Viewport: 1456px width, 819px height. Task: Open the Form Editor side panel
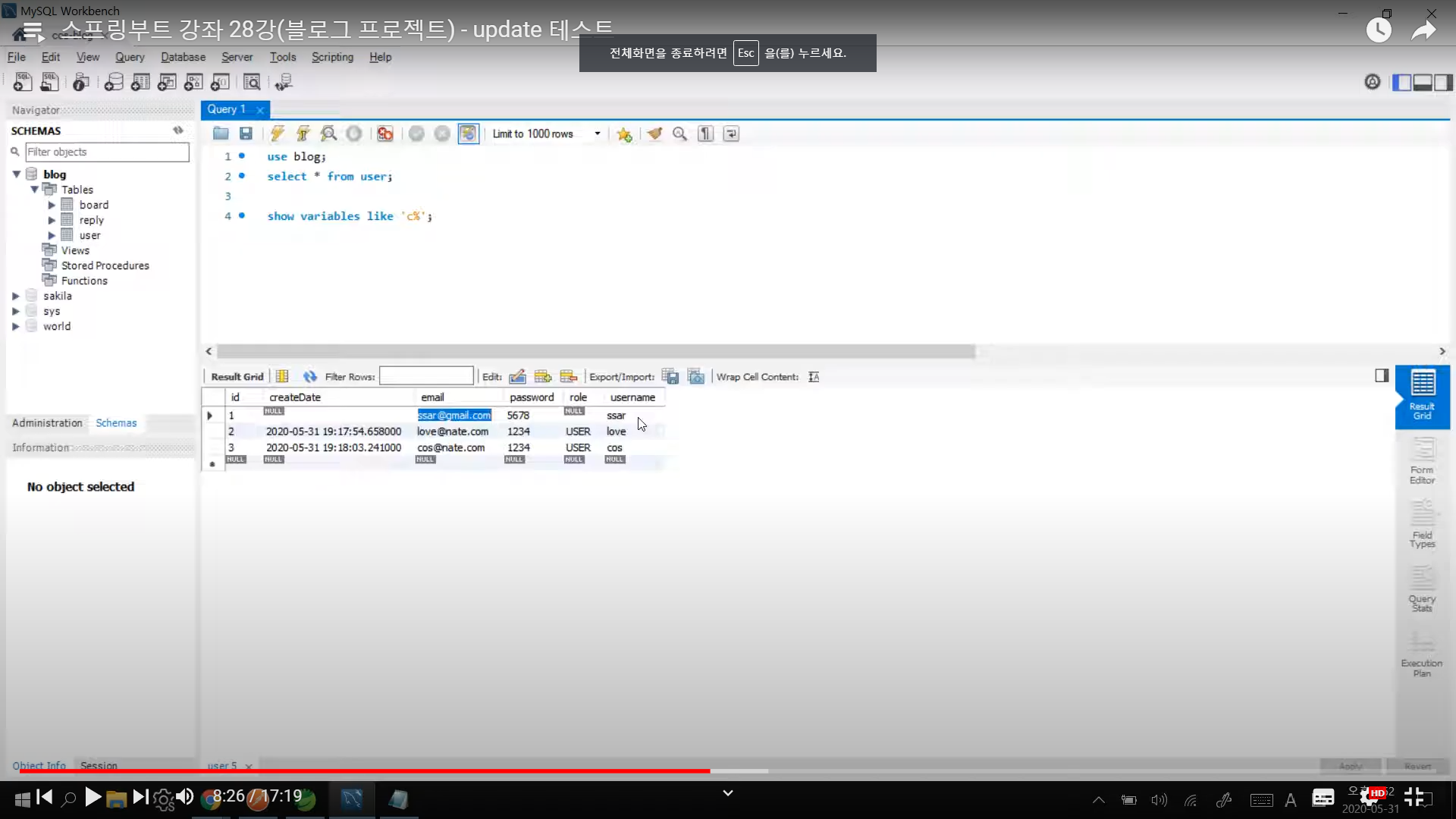tap(1422, 462)
